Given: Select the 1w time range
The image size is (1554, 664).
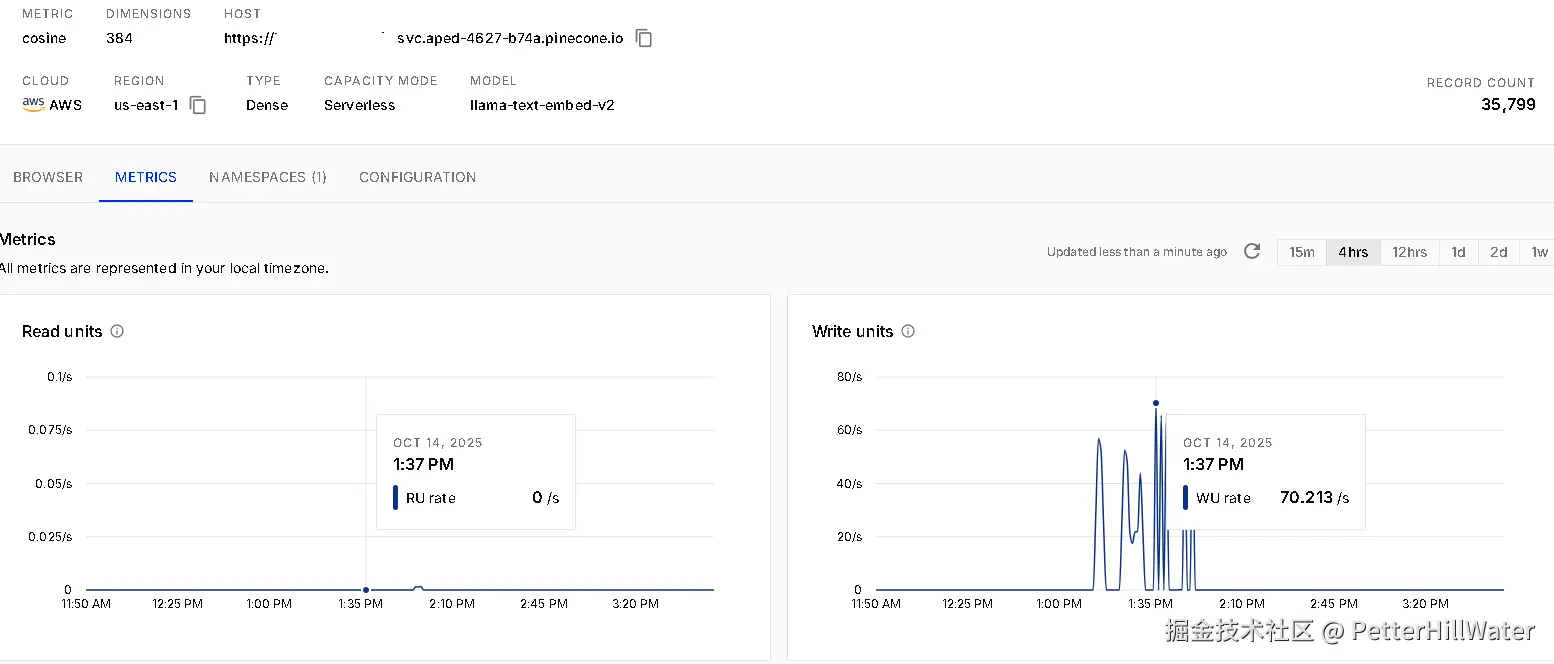Looking at the screenshot, I should tap(1539, 252).
